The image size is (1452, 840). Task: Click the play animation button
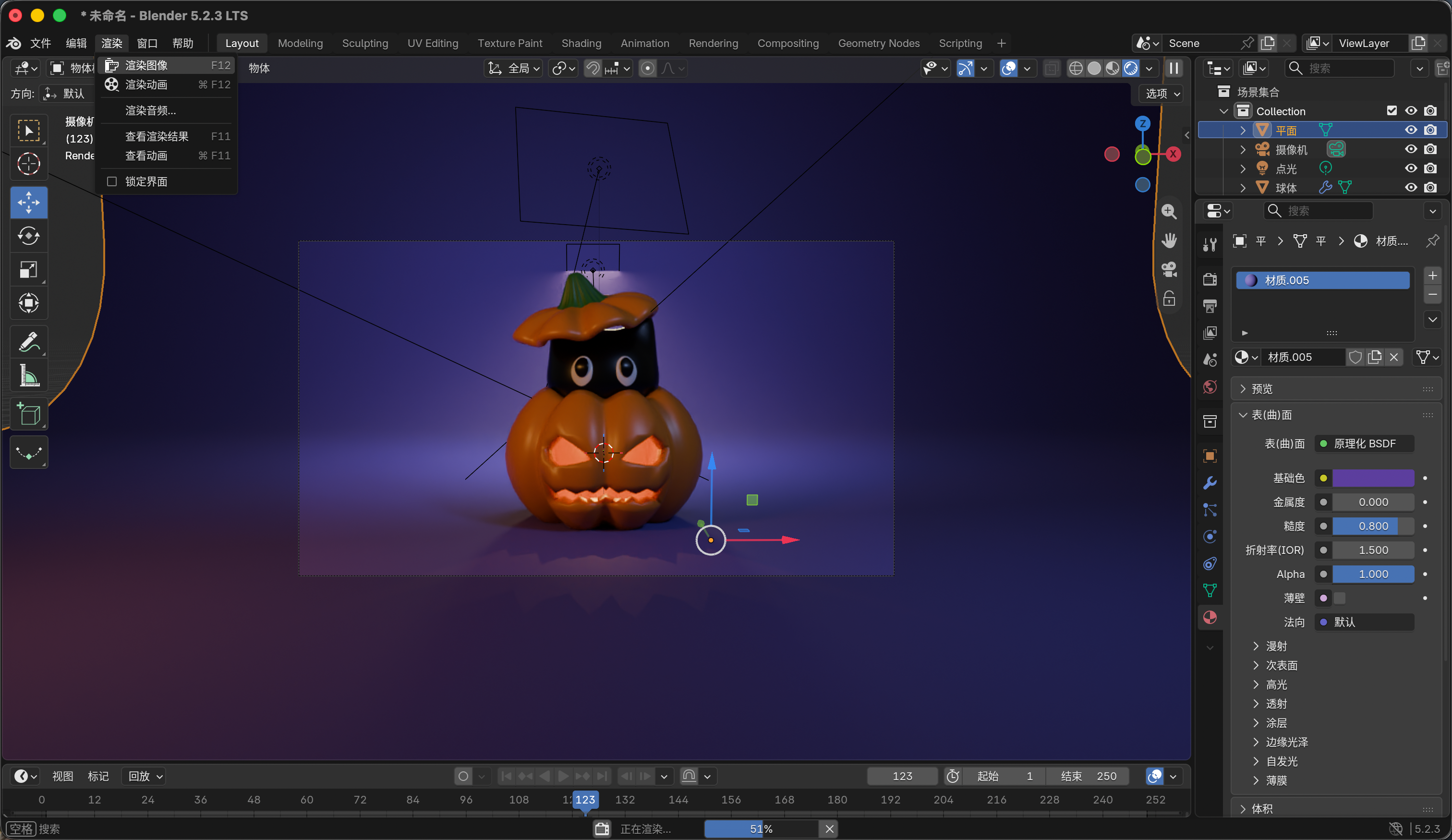(563, 776)
